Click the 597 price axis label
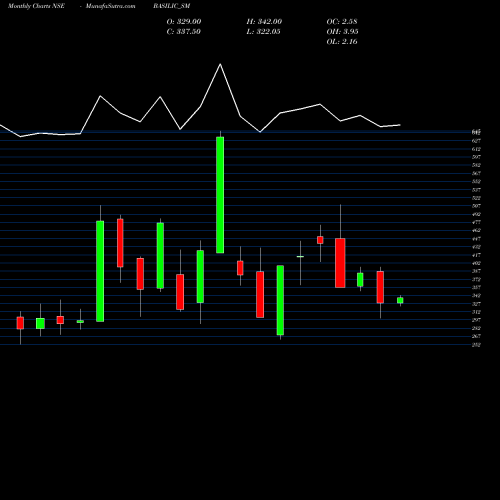Viewport: 500px width, 500px height. pos(476,157)
